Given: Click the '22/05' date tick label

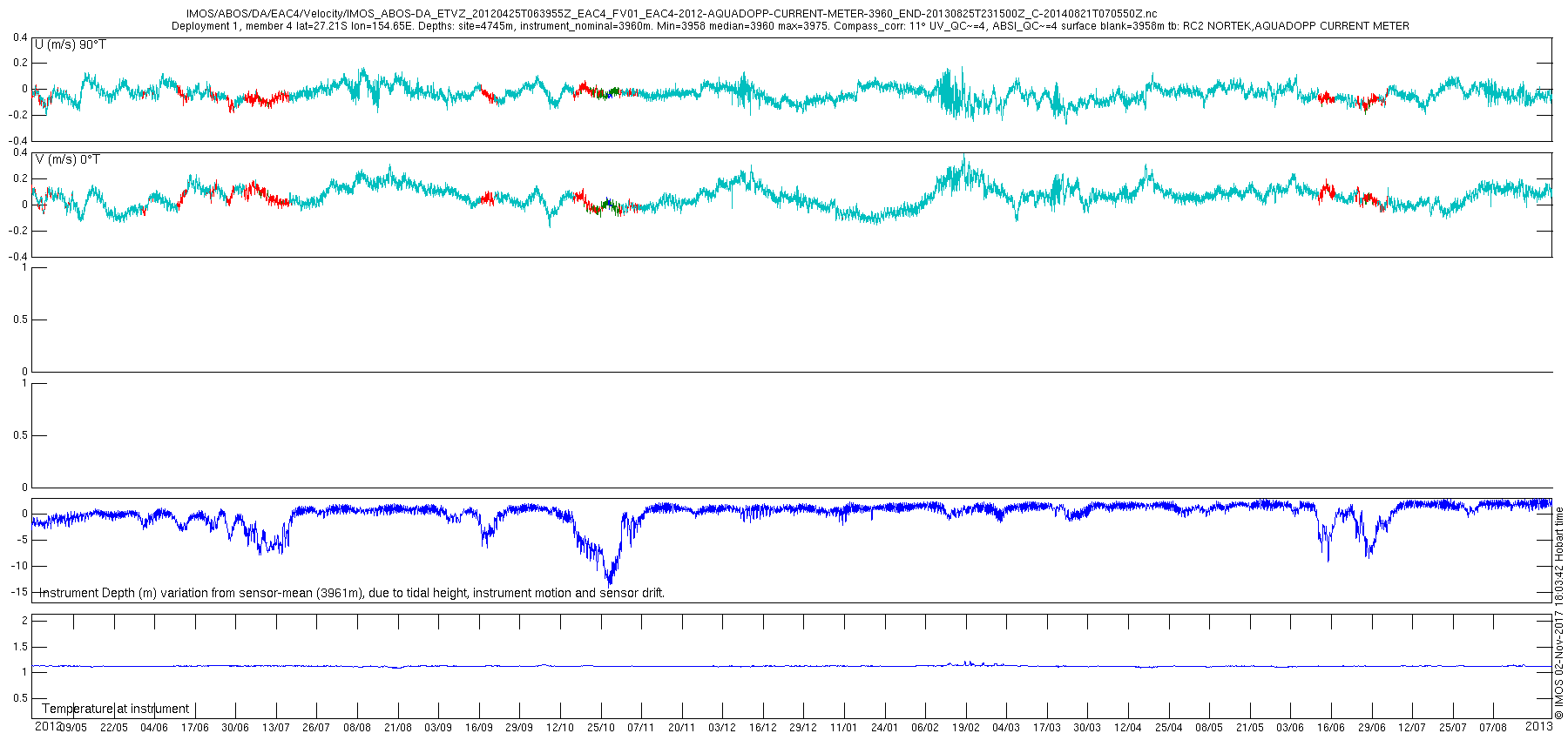Looking at the screenshot, I should pos(114,728).
